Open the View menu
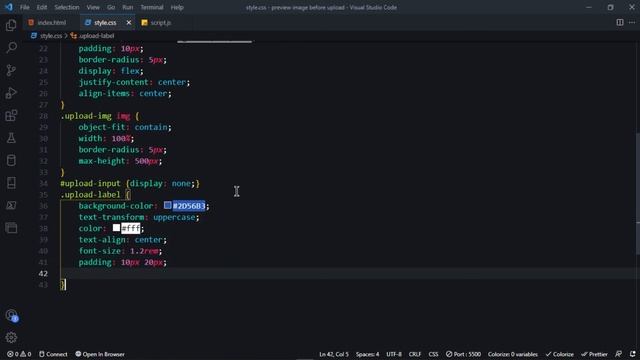Image resolution: width=640 pixels, height=360 pixels. (x=93, y=7)
